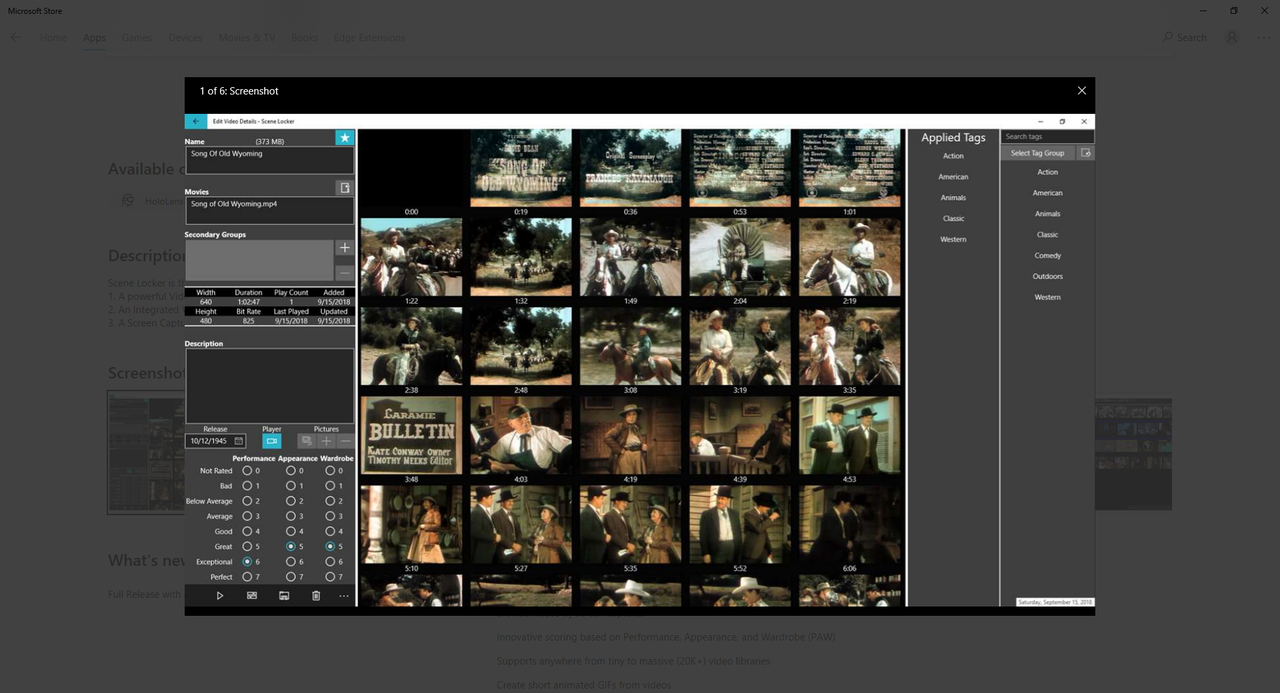
Task: Open Devices tab in Microsoft Store
Action: 185,38
